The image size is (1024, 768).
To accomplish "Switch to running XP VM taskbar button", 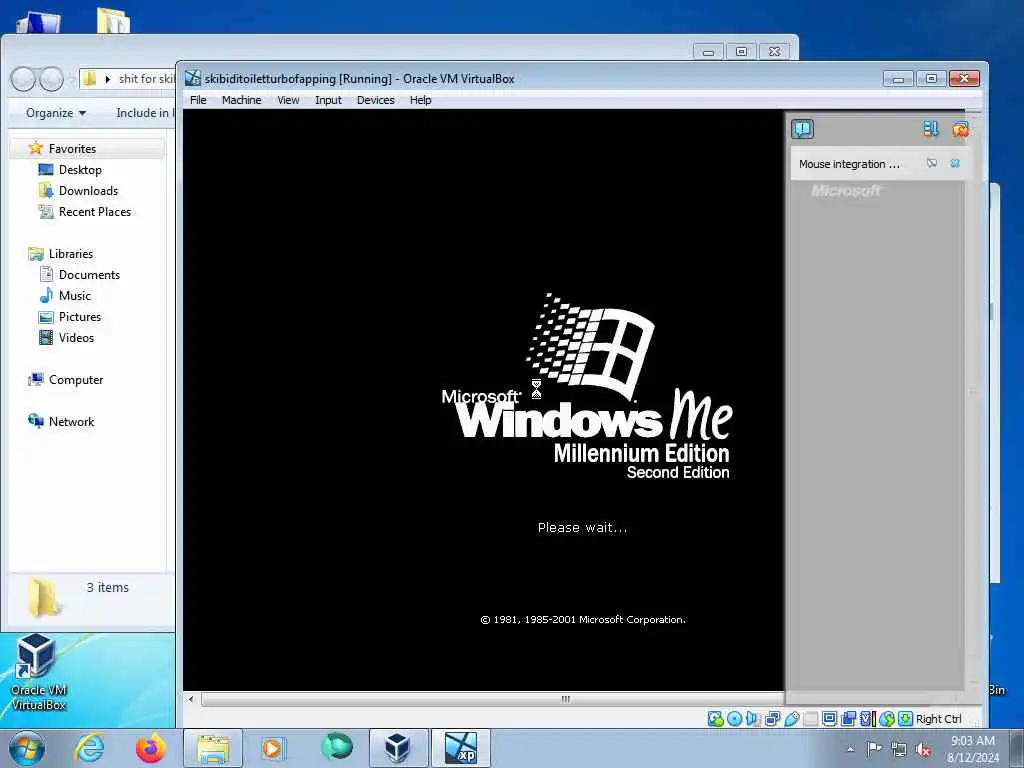I will [x=460, y=748].
